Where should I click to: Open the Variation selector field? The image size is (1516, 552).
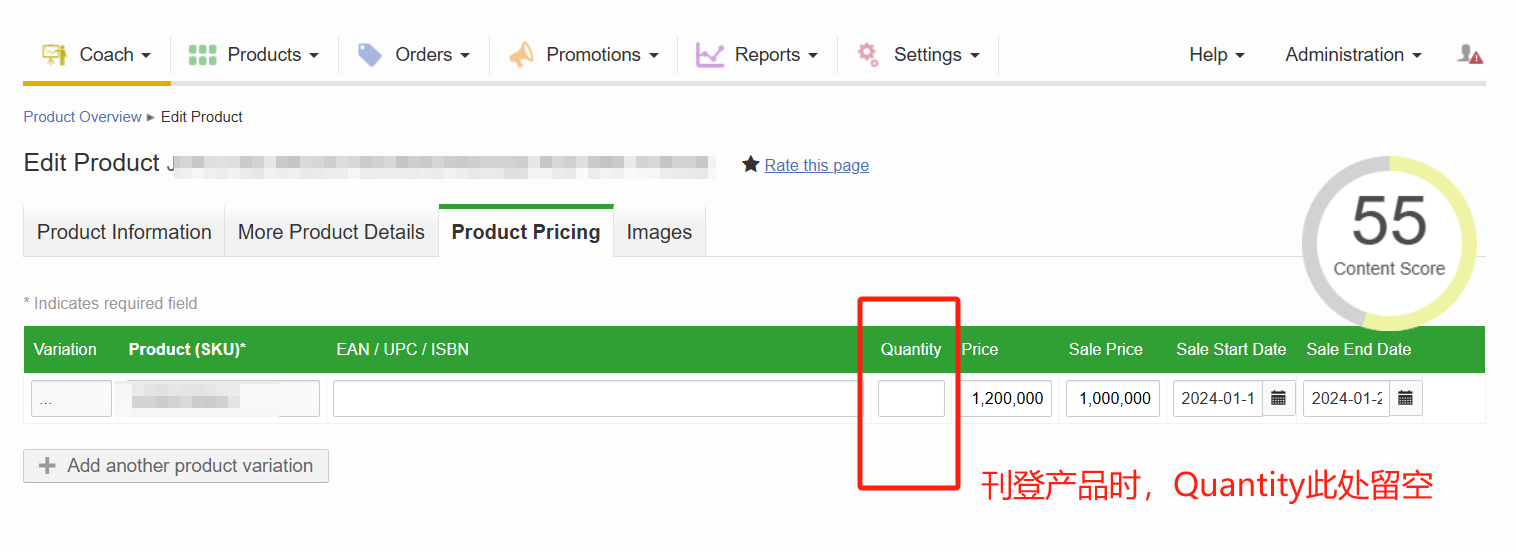pyautogui.click(x=71, y=398)
